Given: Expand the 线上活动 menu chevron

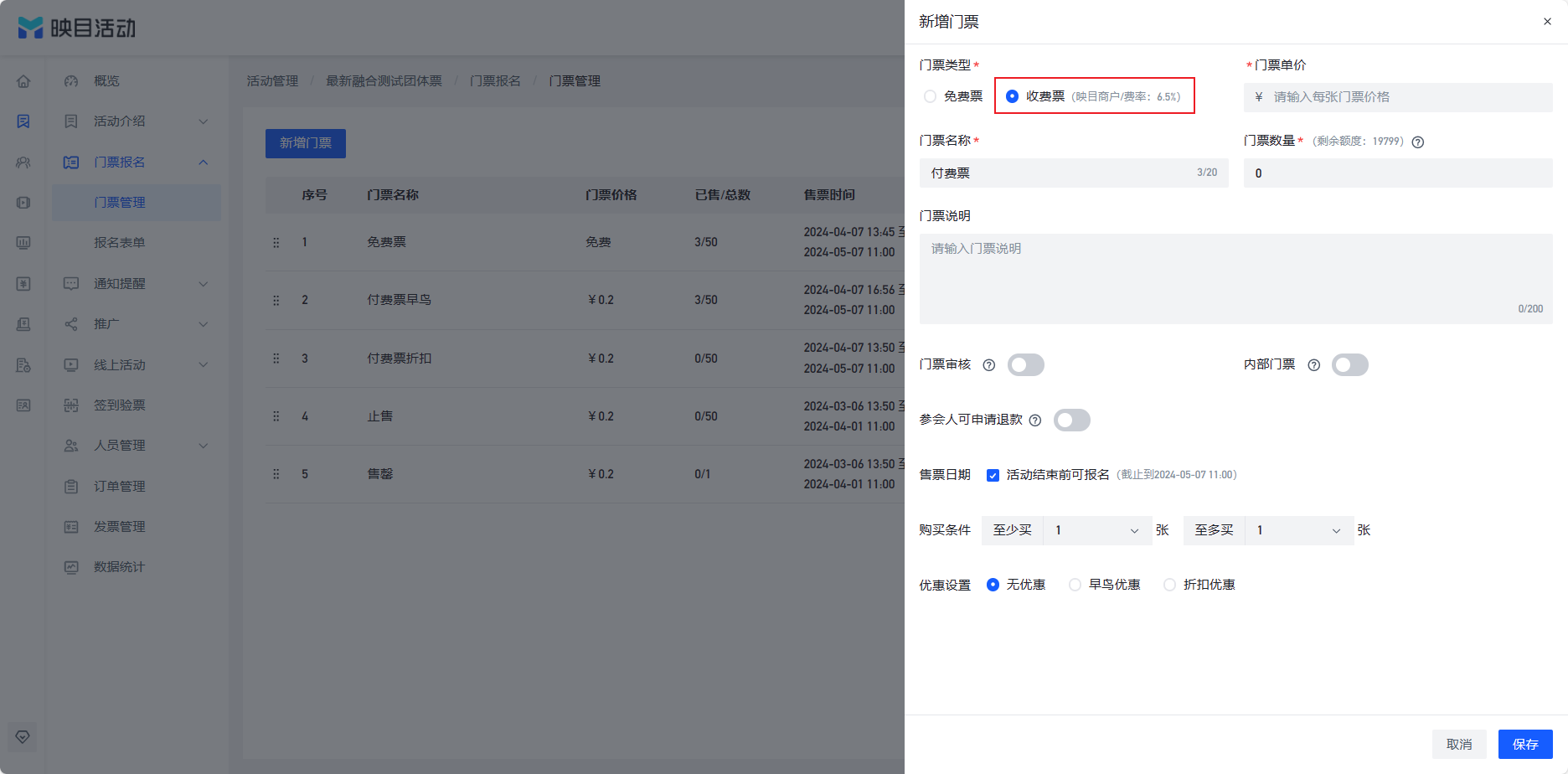Looking at the screenshot, I should [x=204, y=365].
